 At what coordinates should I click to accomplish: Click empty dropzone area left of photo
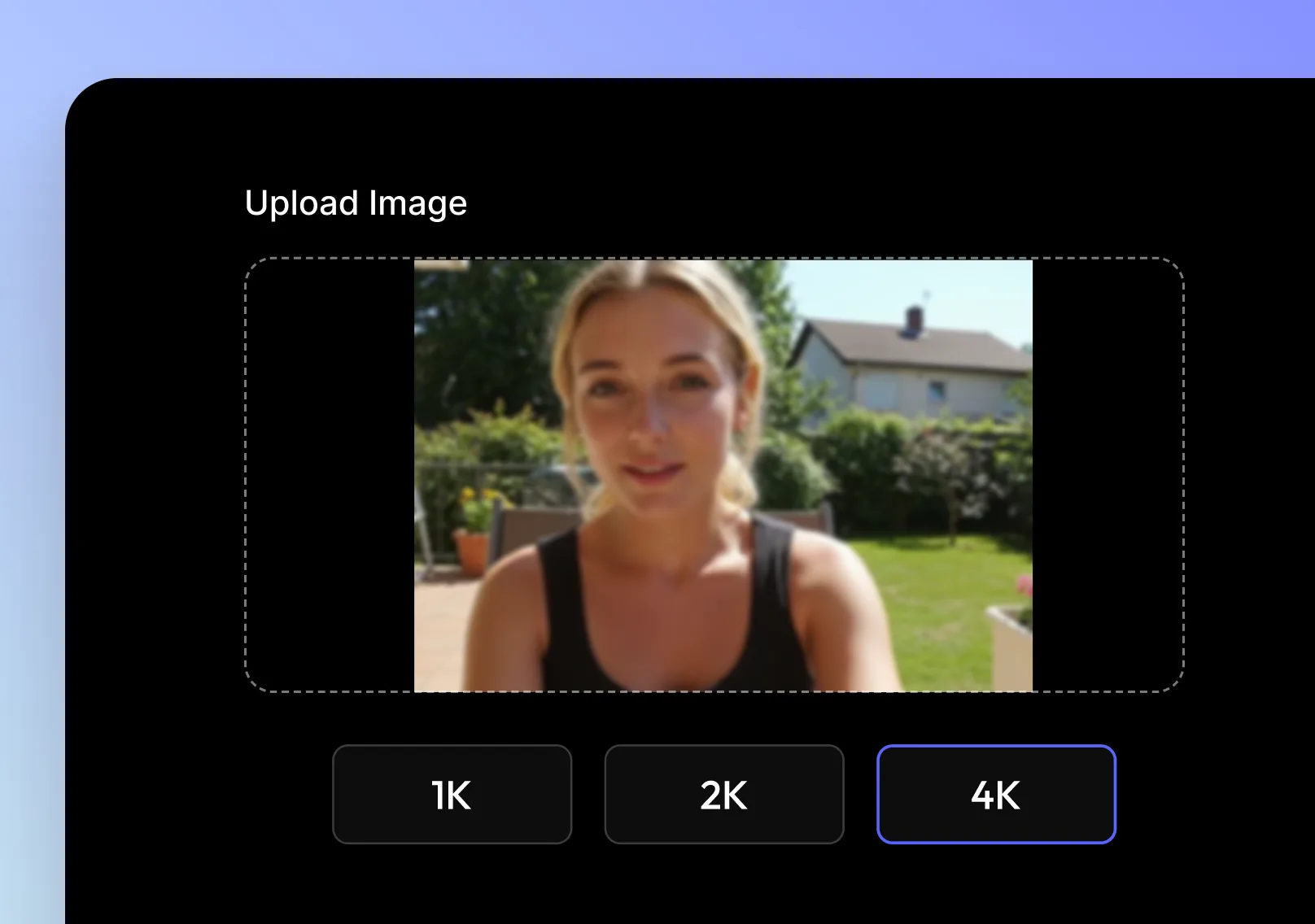click(x=330, y=476)
